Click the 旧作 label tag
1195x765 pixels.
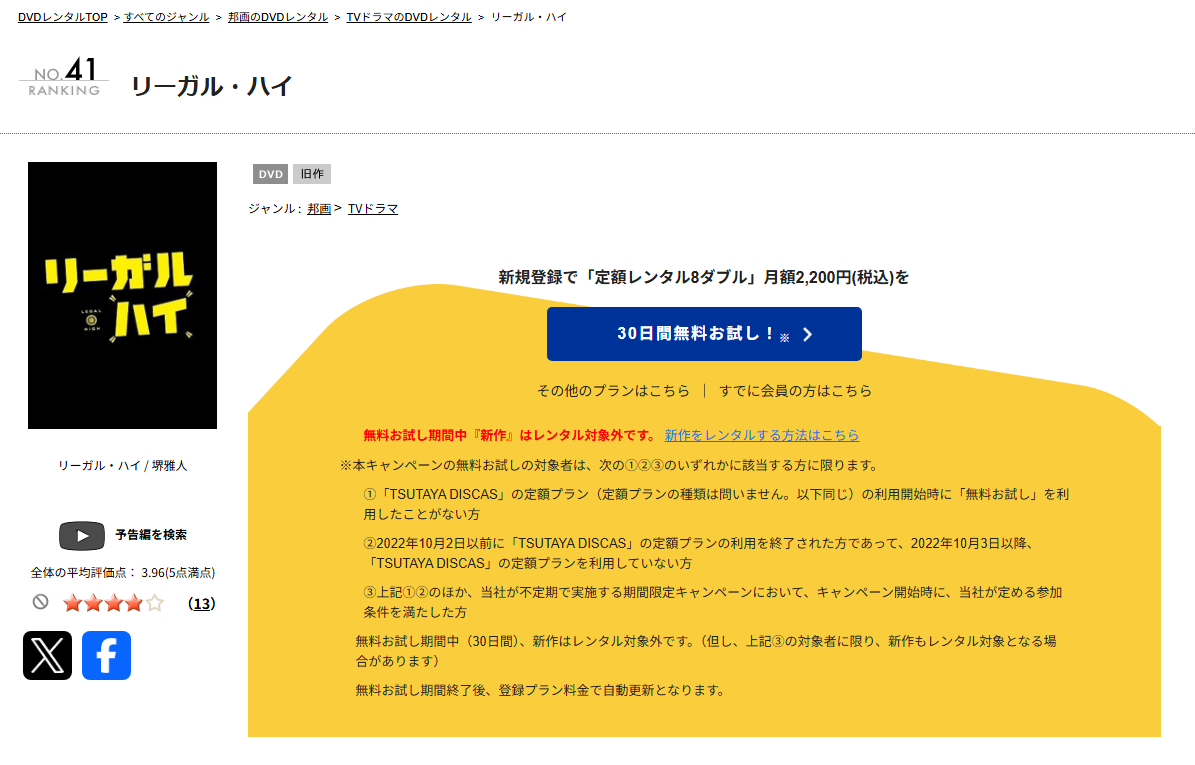tap(312, 174)
